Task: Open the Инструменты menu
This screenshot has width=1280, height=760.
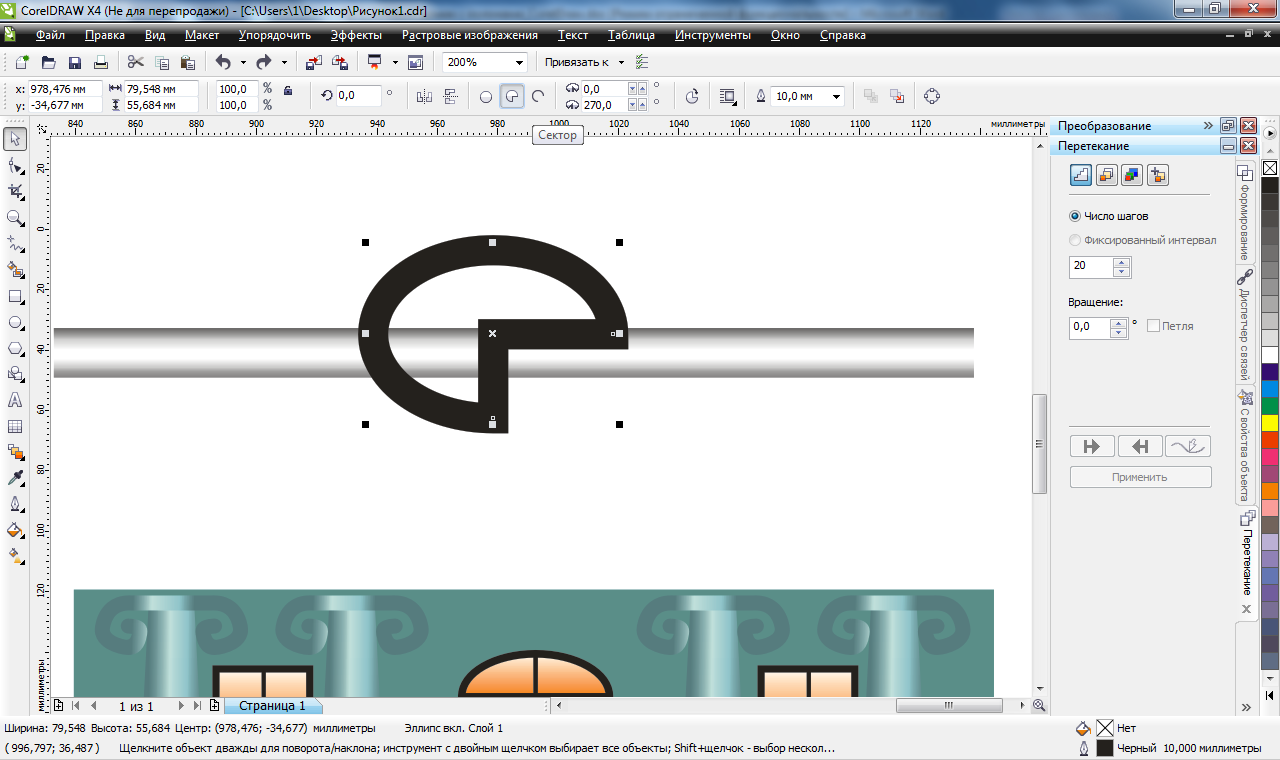Action: point(712,35)
